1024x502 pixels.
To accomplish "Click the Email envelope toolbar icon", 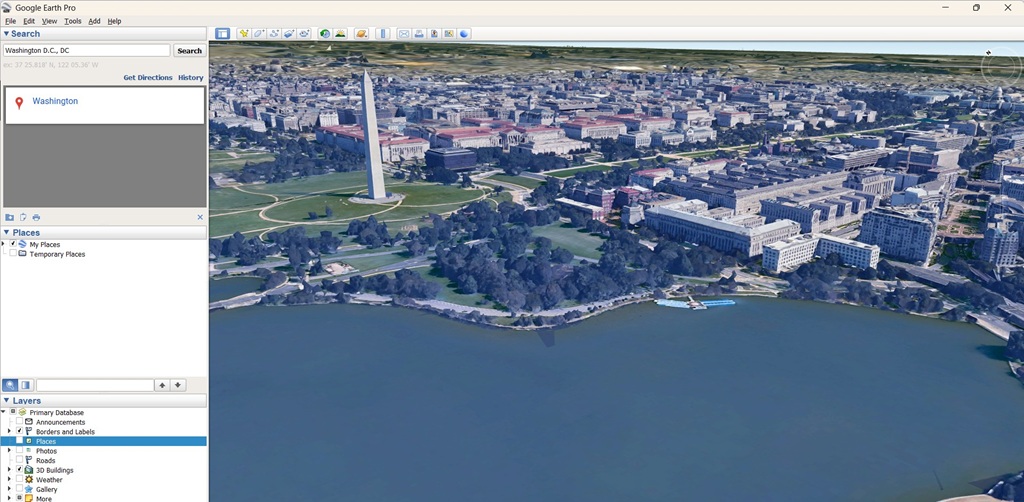I will point(404,33).
